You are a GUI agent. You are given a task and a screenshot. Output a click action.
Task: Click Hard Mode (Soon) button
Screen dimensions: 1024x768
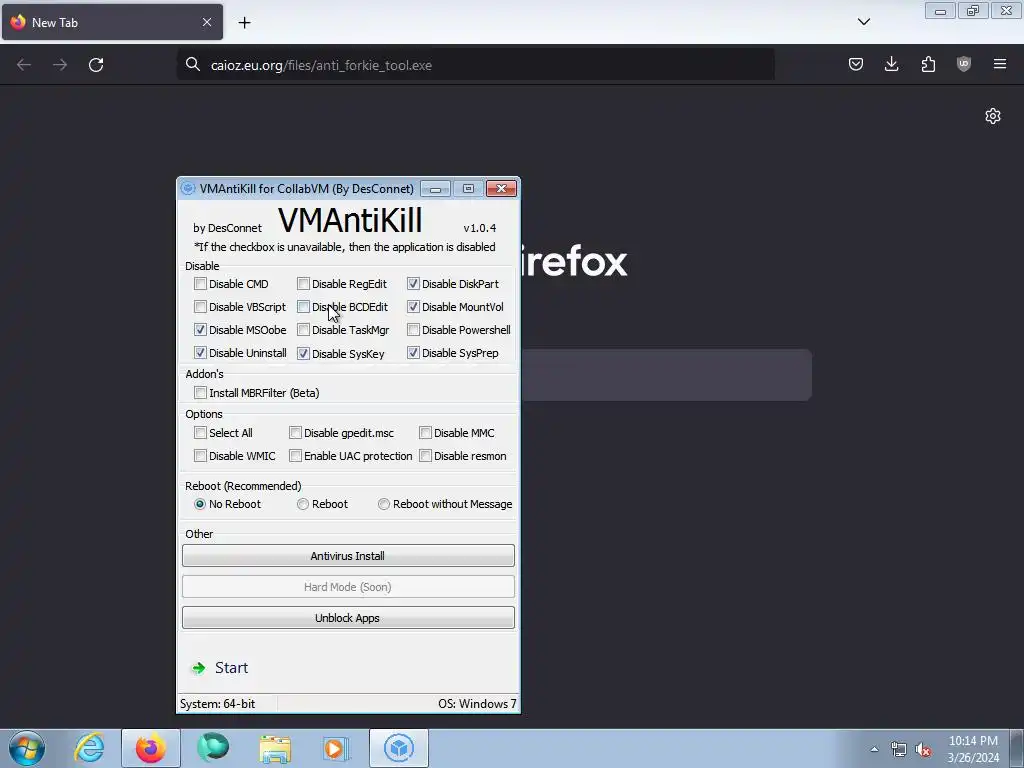[x=348, y=586]
